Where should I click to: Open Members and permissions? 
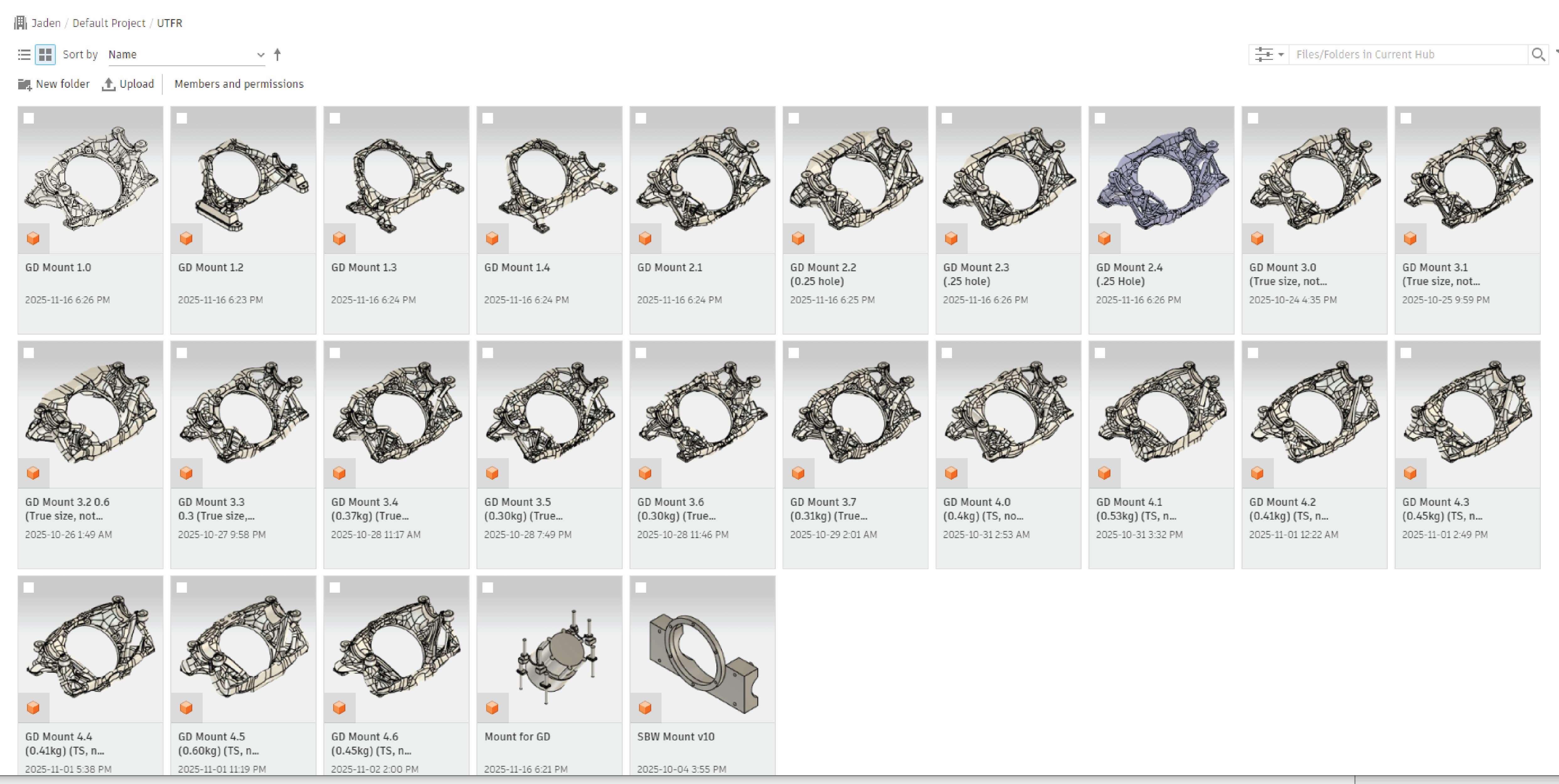click(x=239, y=84)
